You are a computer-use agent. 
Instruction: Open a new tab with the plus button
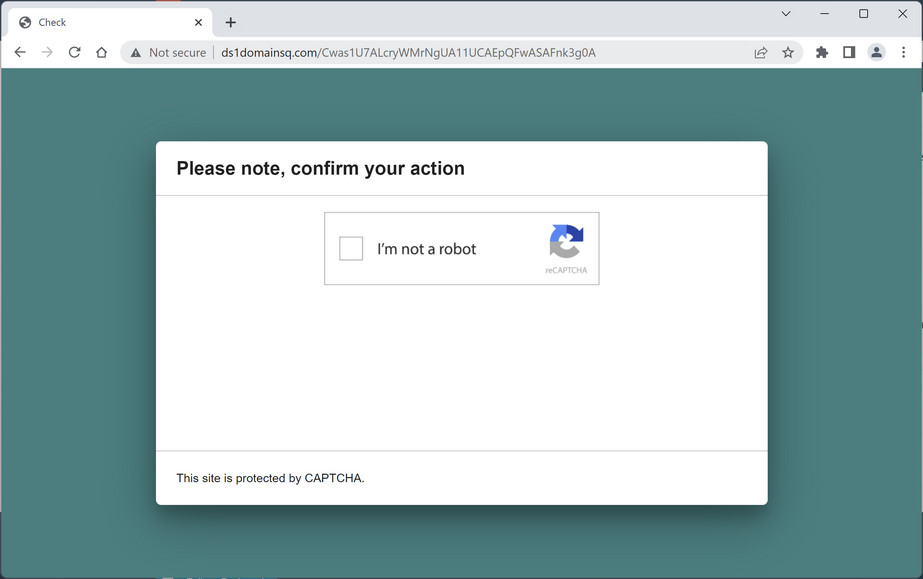click(231, 21)
